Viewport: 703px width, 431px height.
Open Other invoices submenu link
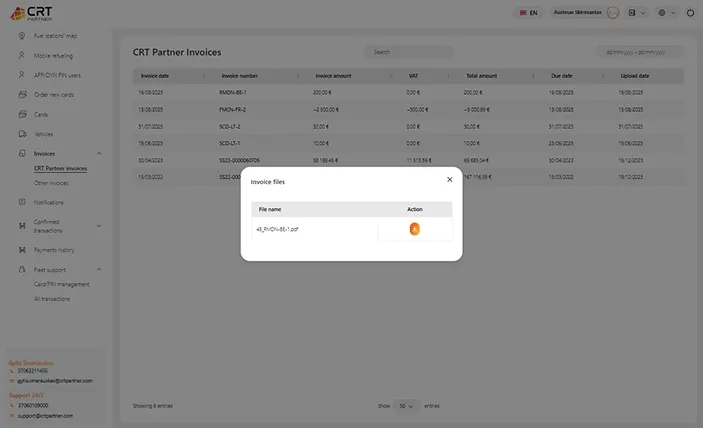point(52,183)
